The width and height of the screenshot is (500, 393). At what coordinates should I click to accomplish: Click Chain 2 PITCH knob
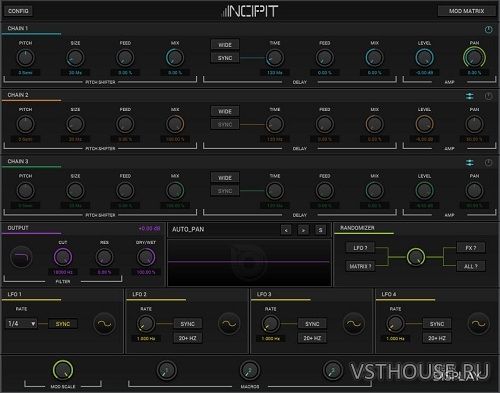coord(25,124)
